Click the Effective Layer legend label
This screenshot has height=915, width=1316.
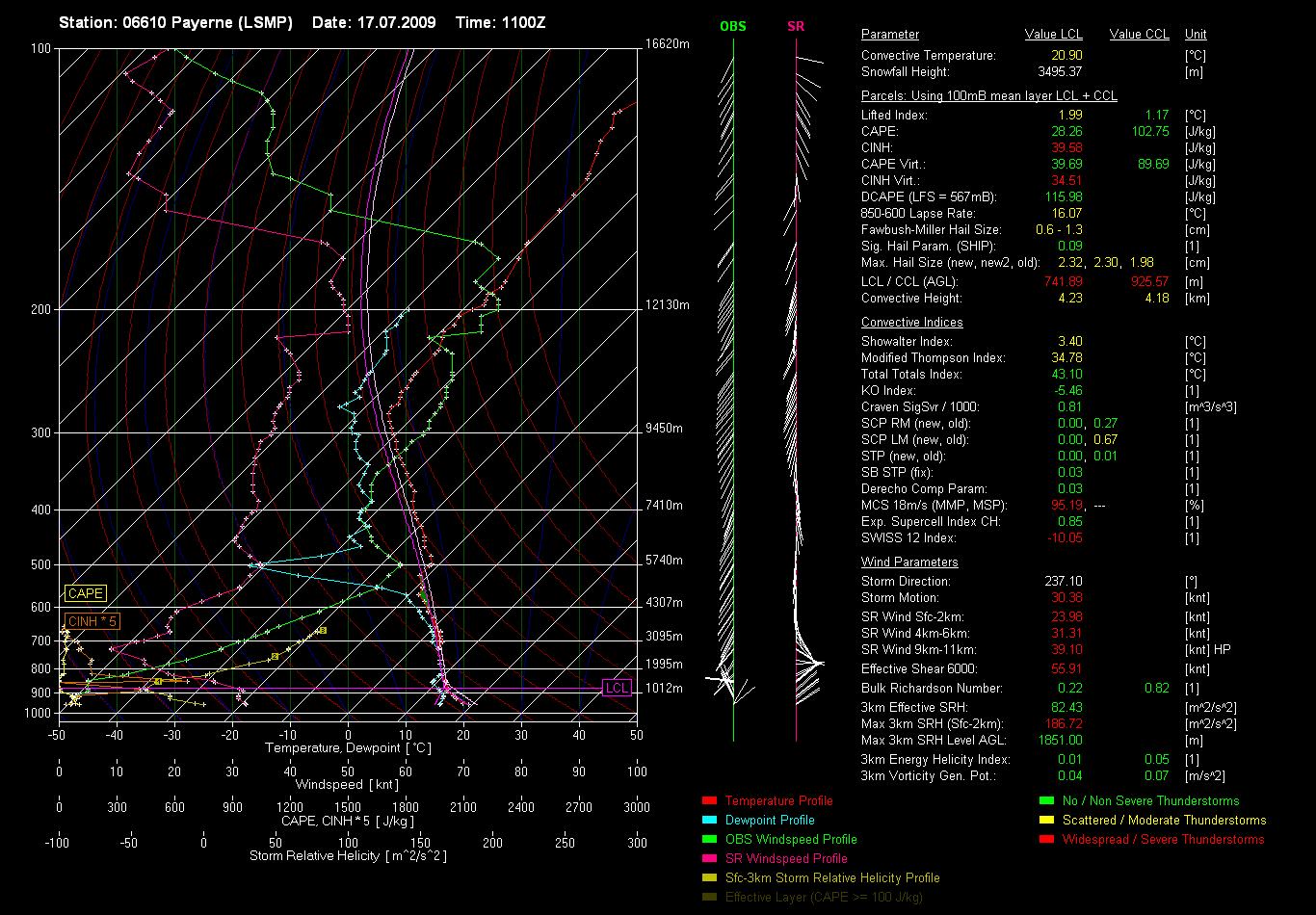coord(824,897)
